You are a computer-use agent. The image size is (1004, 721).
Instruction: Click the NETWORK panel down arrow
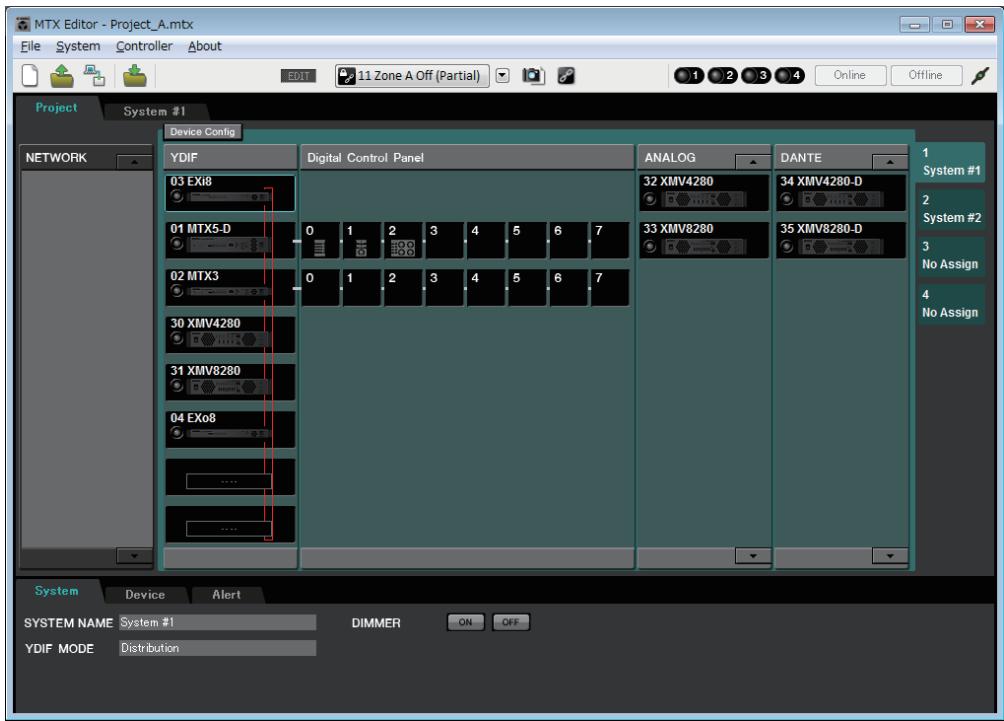pos(134,555)
